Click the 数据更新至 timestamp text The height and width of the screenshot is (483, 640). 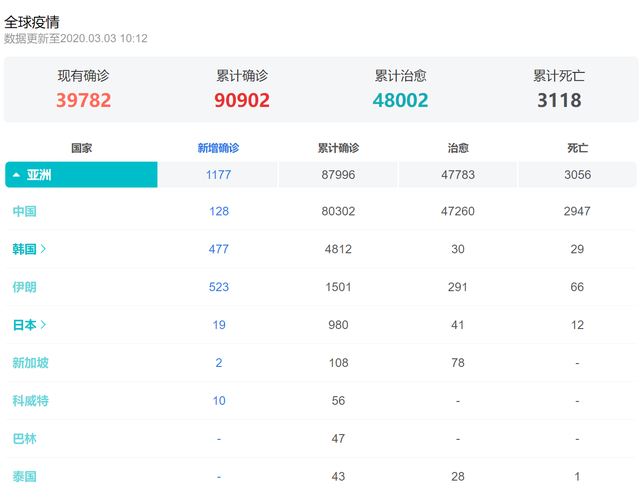pos(76,38)
